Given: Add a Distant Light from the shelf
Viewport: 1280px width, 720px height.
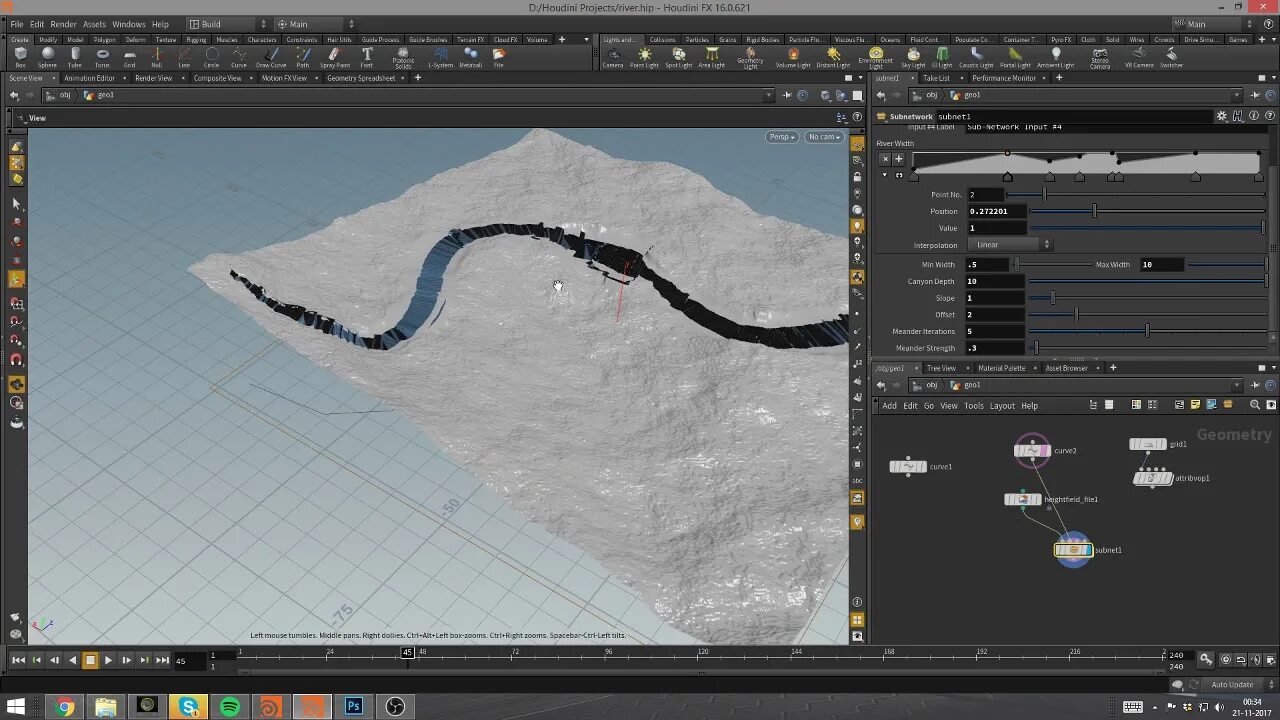Looking at the screenshot, I should 833,57.
